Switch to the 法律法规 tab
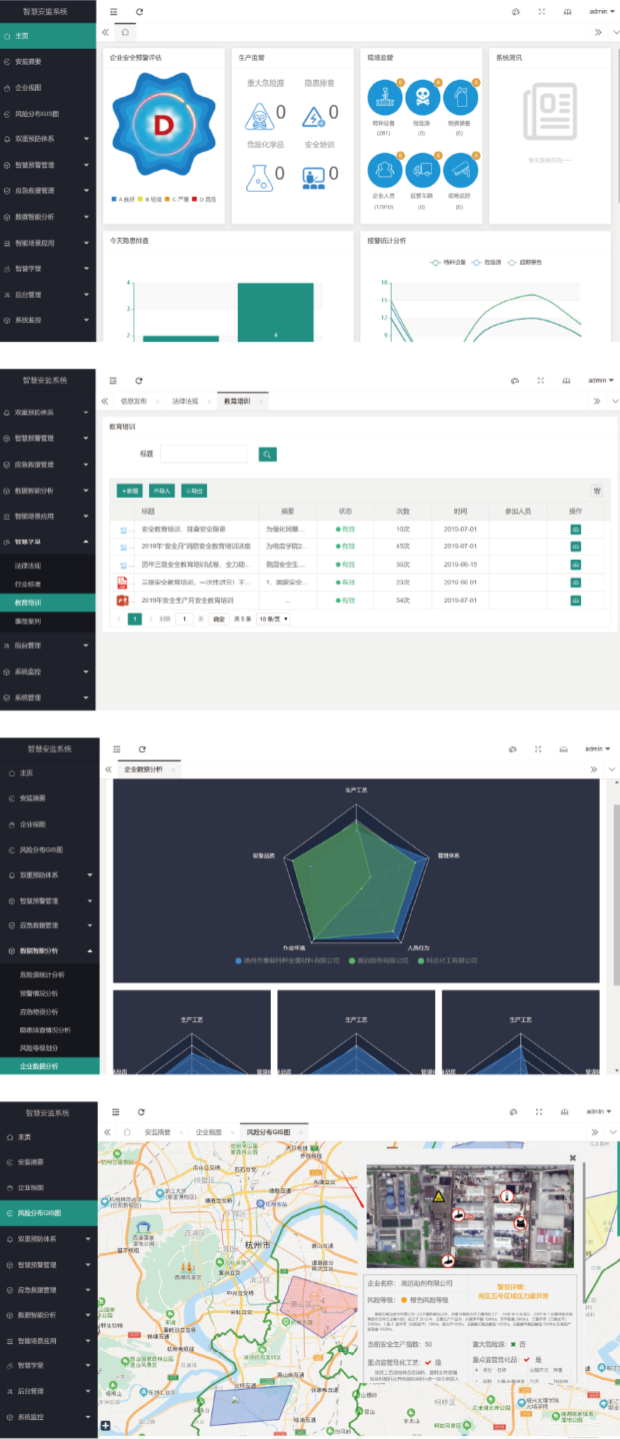Viewport: 620px width, 1439px height. 185,401
